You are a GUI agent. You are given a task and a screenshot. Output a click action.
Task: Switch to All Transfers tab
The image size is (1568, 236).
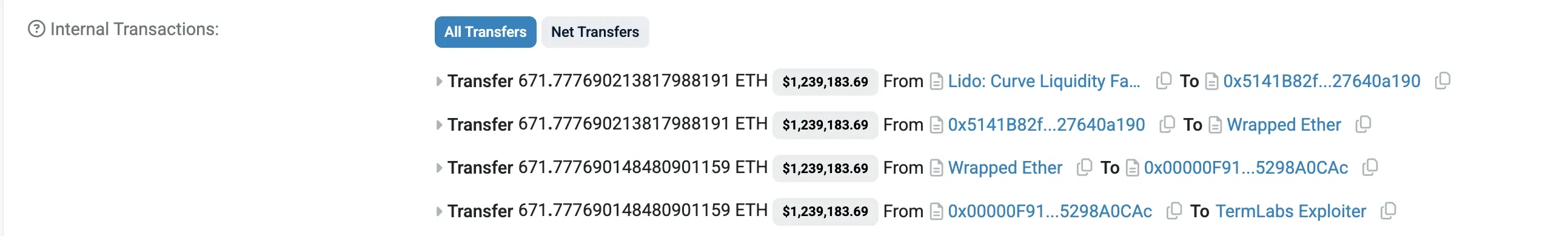pyautogui.click(x=485, y=31)
